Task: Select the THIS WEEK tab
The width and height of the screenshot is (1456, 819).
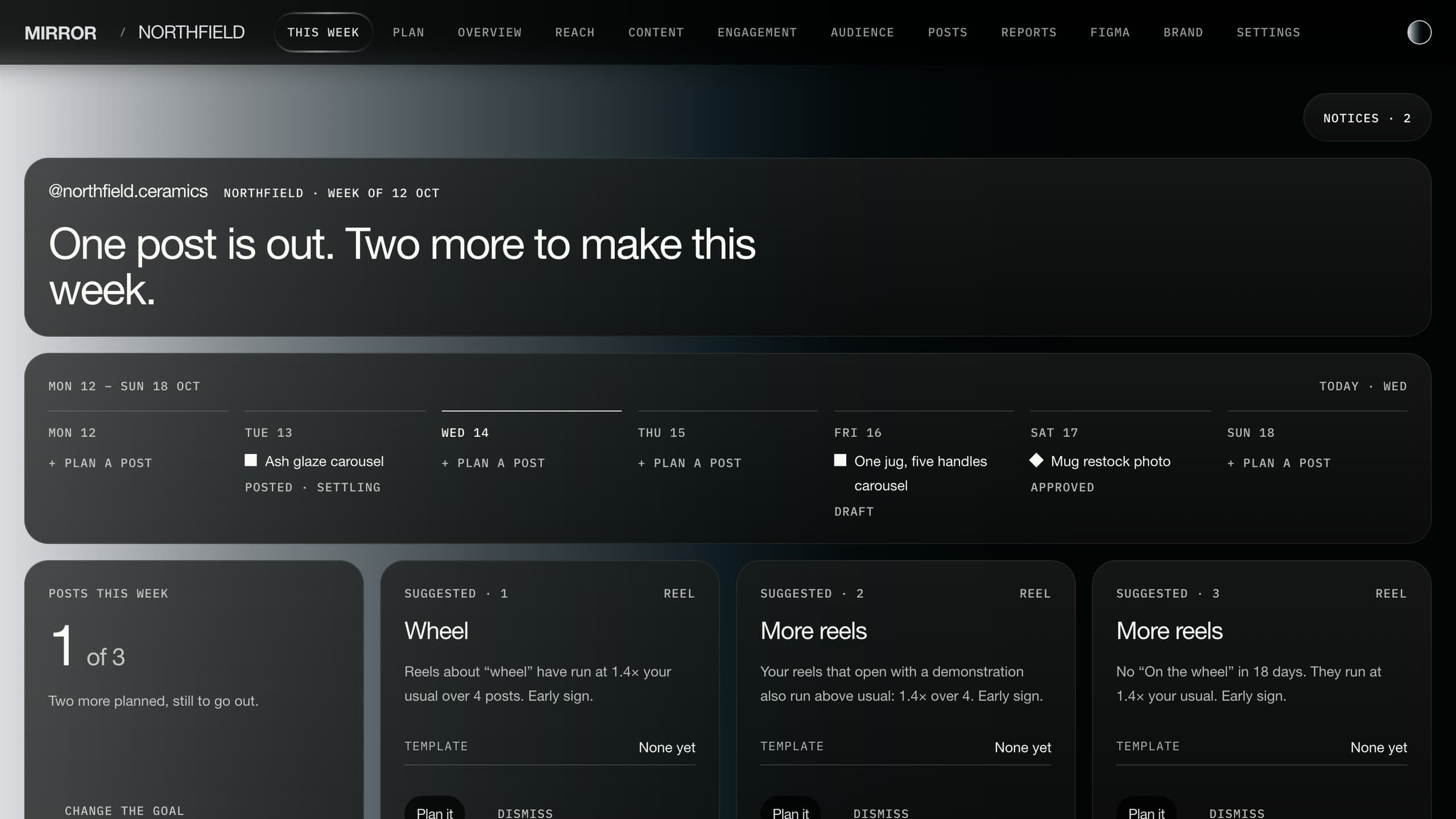Action: pos(323,32)
